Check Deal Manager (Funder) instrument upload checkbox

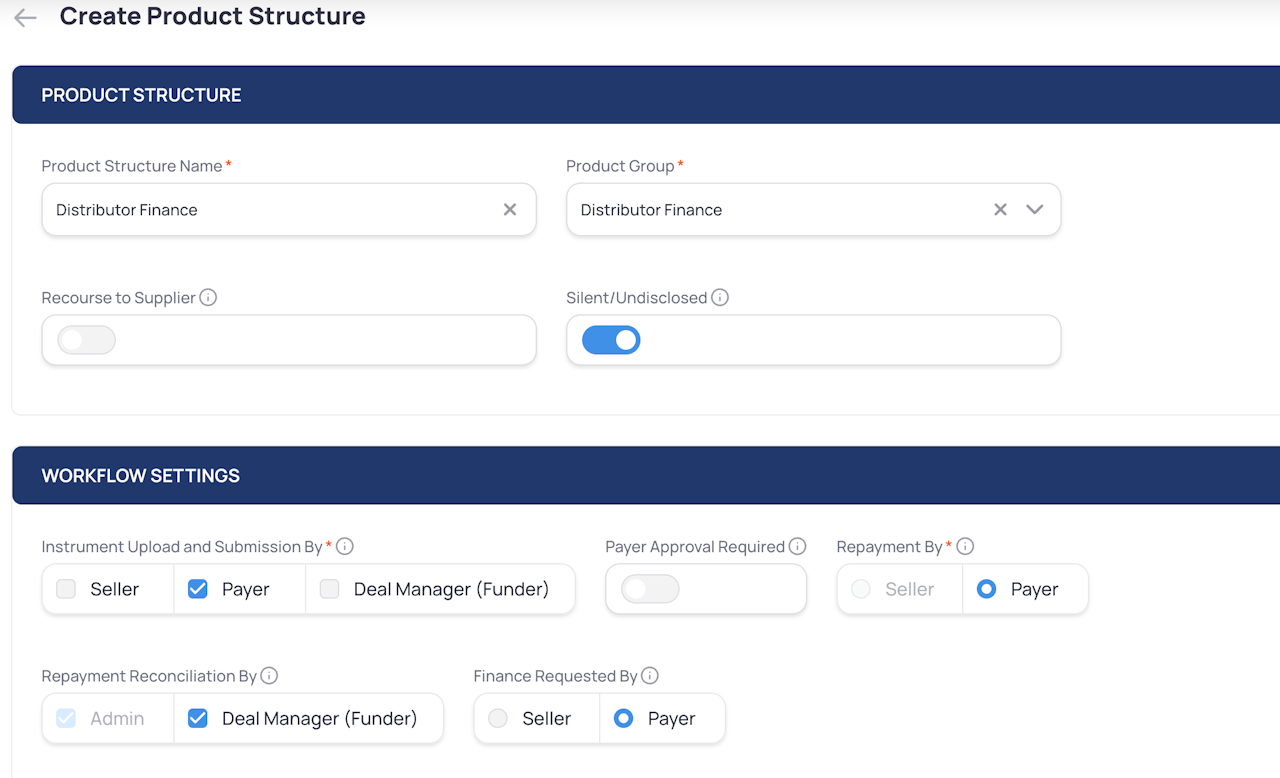tap(330, 589)
